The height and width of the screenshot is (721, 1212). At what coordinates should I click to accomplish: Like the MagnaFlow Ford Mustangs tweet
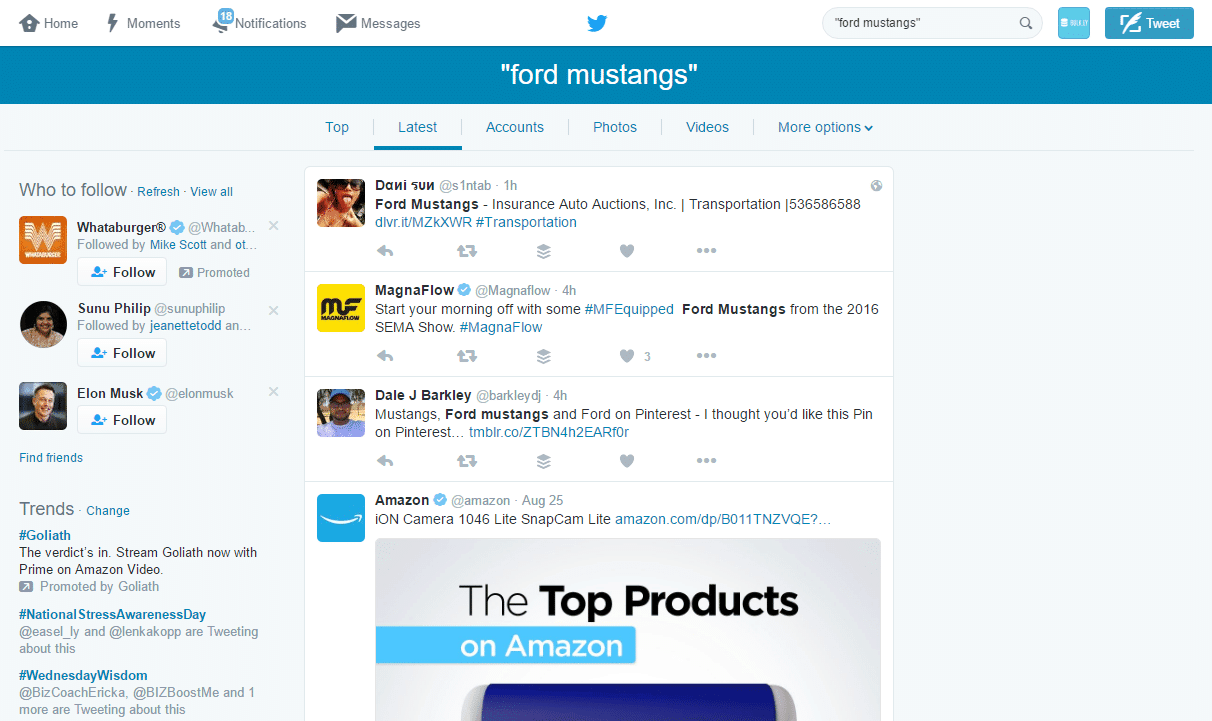click(x=627, y=356)
